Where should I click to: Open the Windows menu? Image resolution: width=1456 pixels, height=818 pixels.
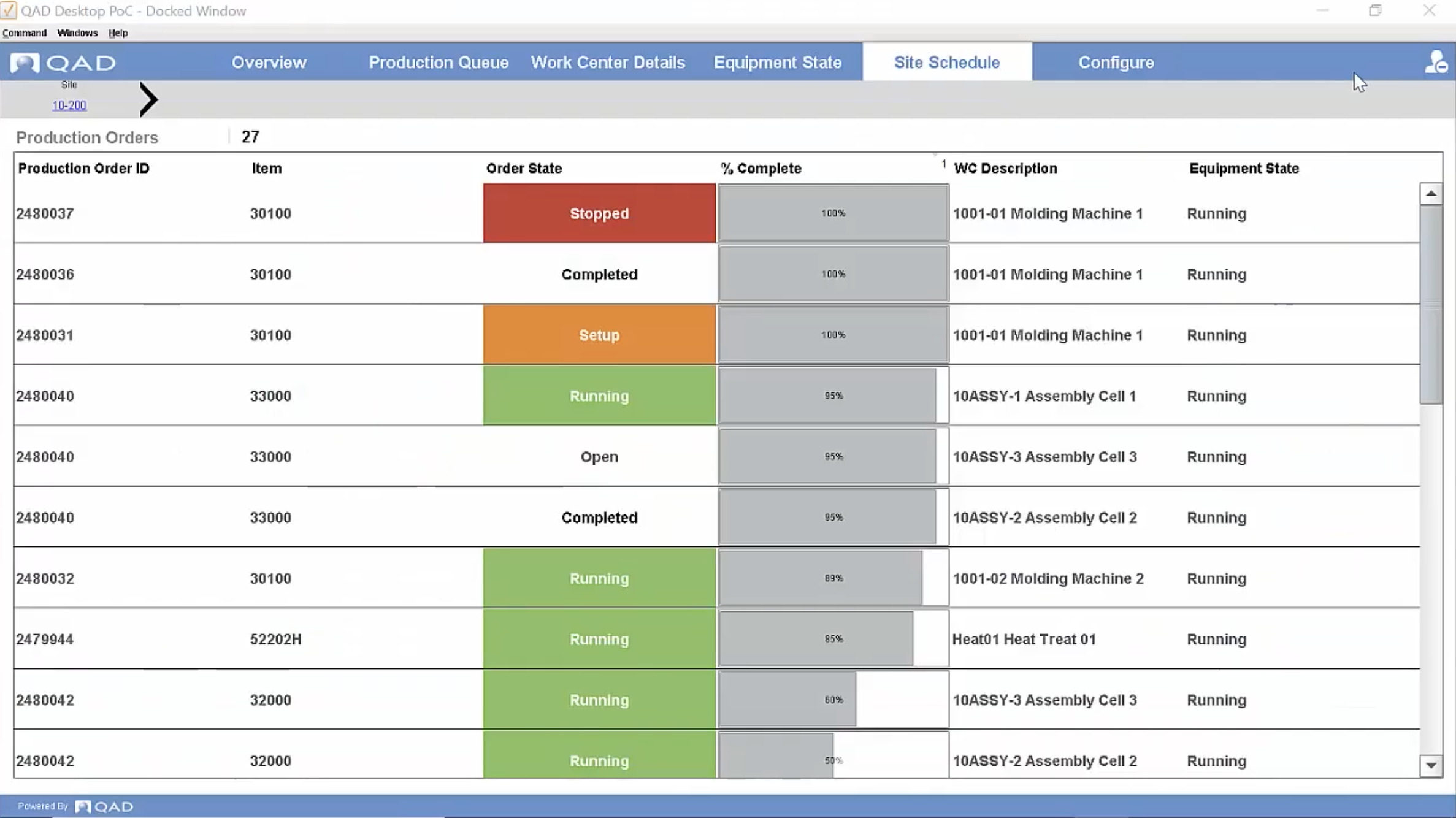(77, 32)
